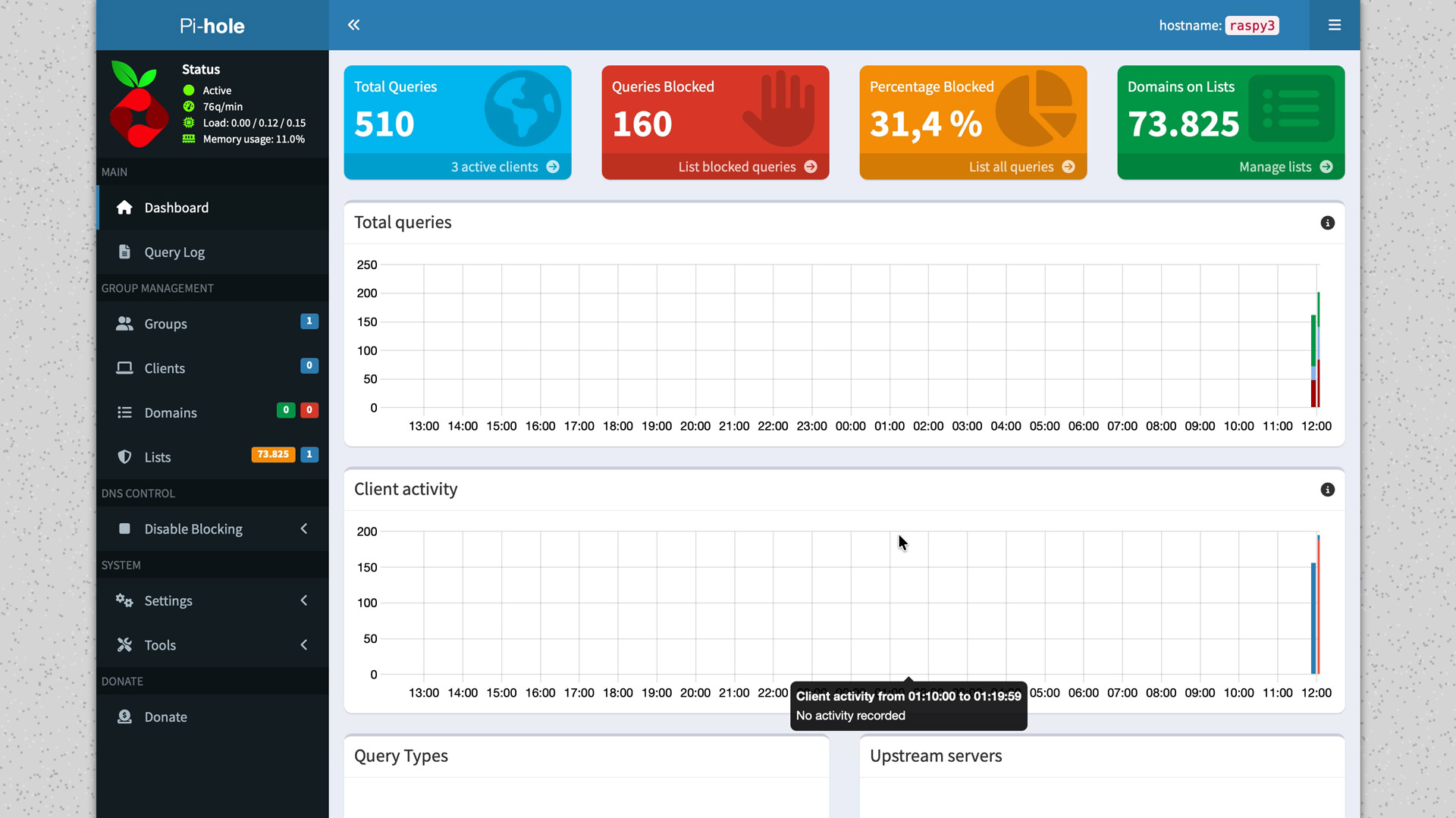Select Dashboard in the sidebar menu
1456x818 pixels.
[x=176, y=207]
